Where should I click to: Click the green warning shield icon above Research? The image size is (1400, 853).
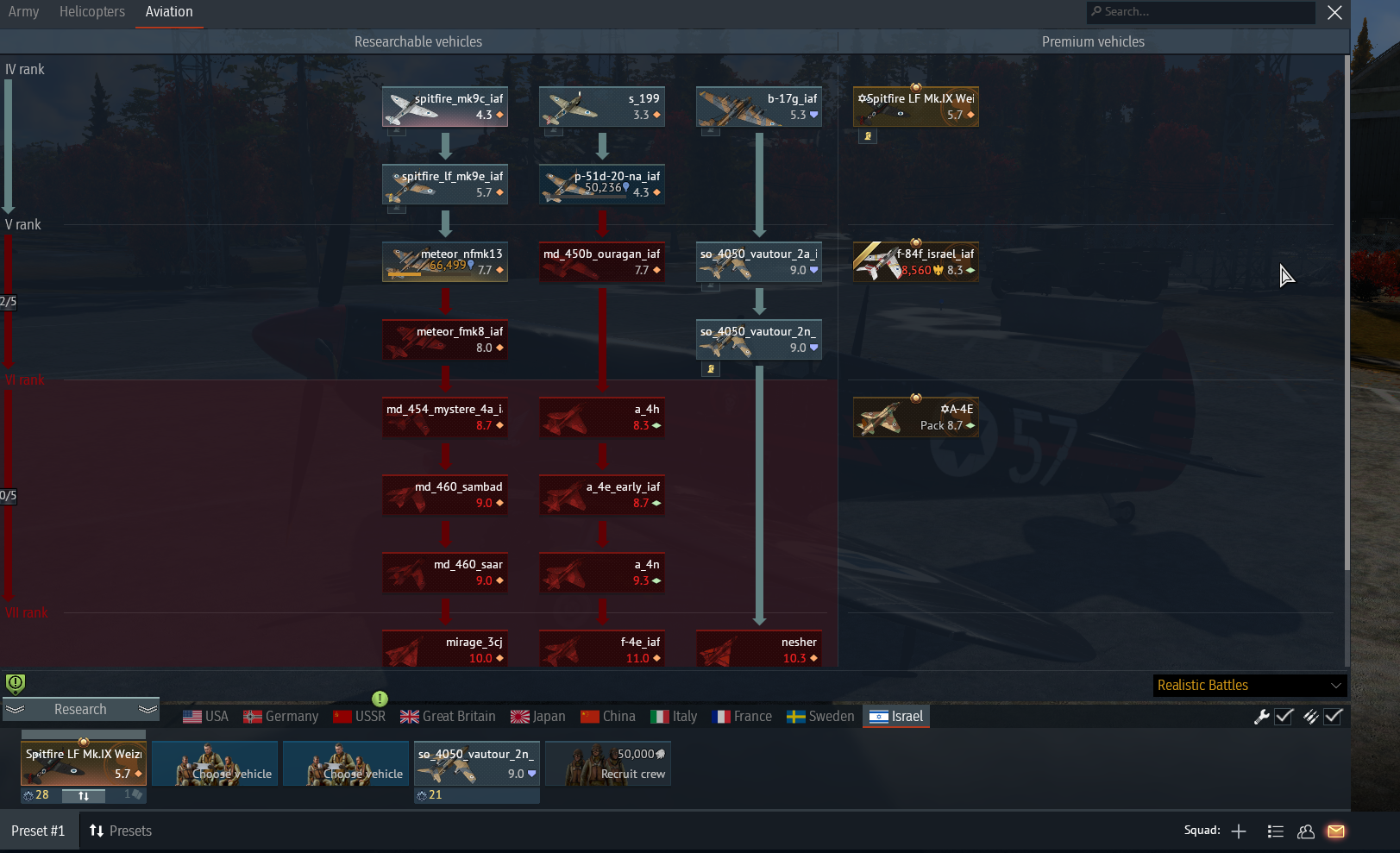[16, 684]
